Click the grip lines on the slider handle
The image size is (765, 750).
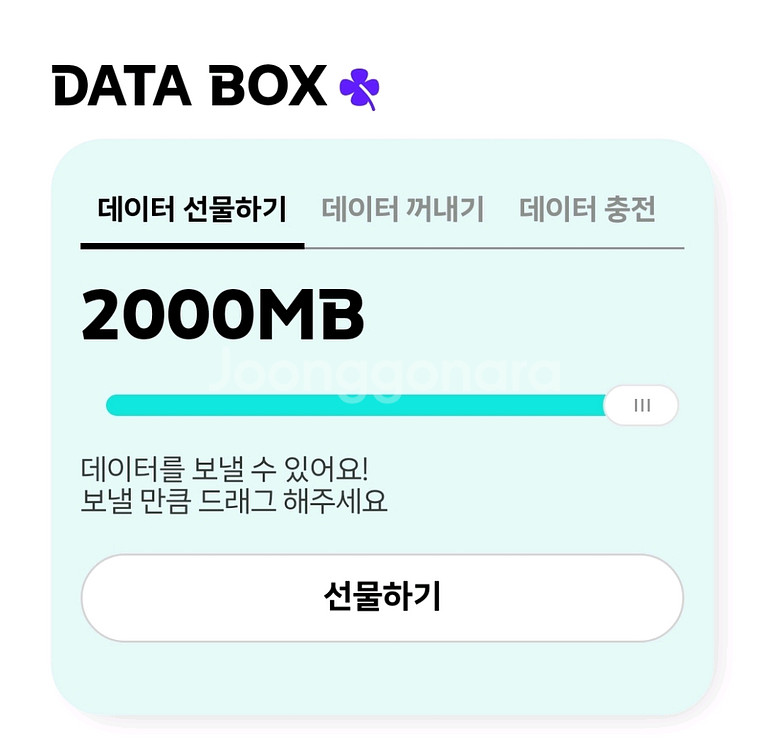click(x=642, y=405)
